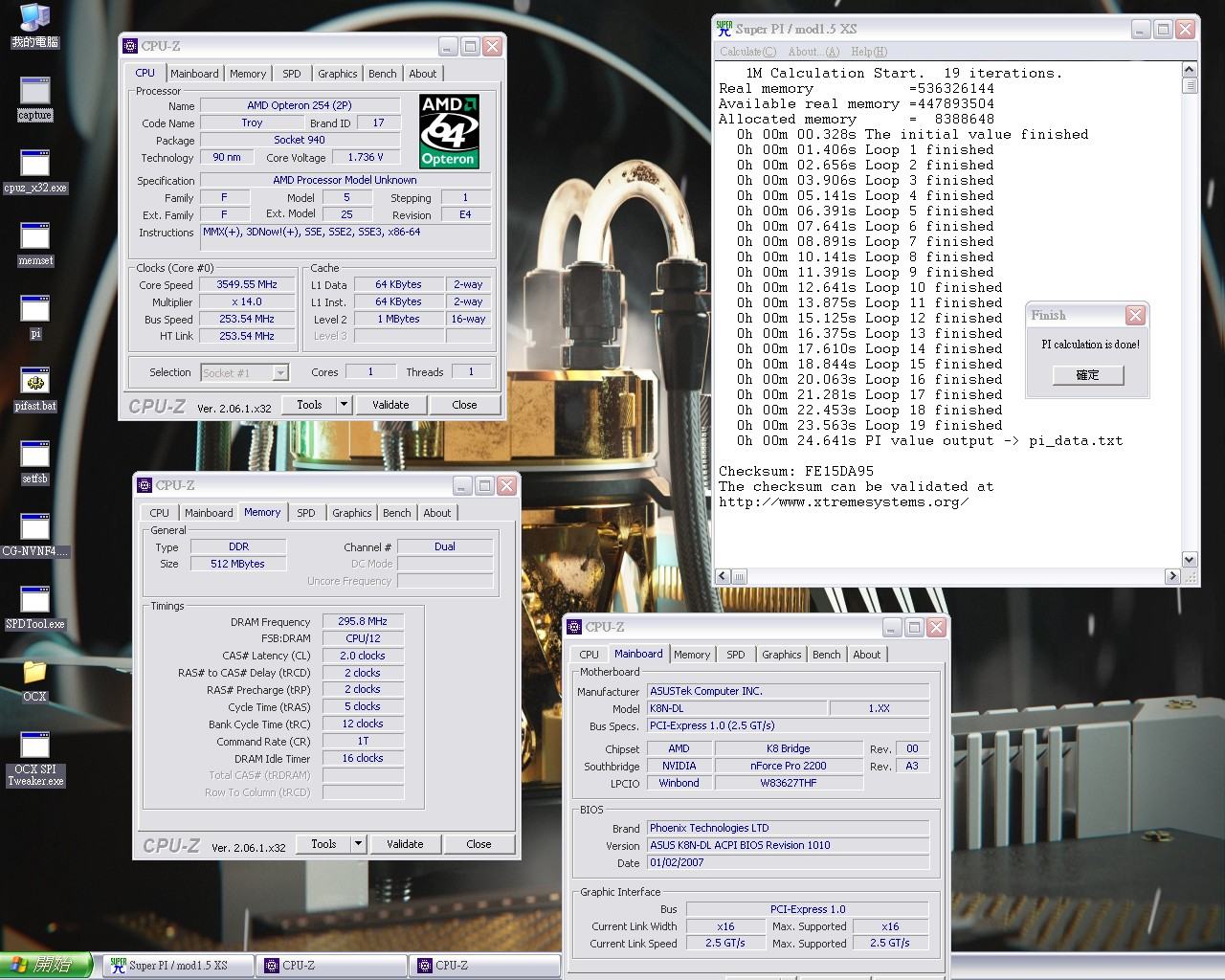Select the AMD Opteron 254 (2P) name field
This screenshot has height=980, width=1225.
tap(300, 105)
